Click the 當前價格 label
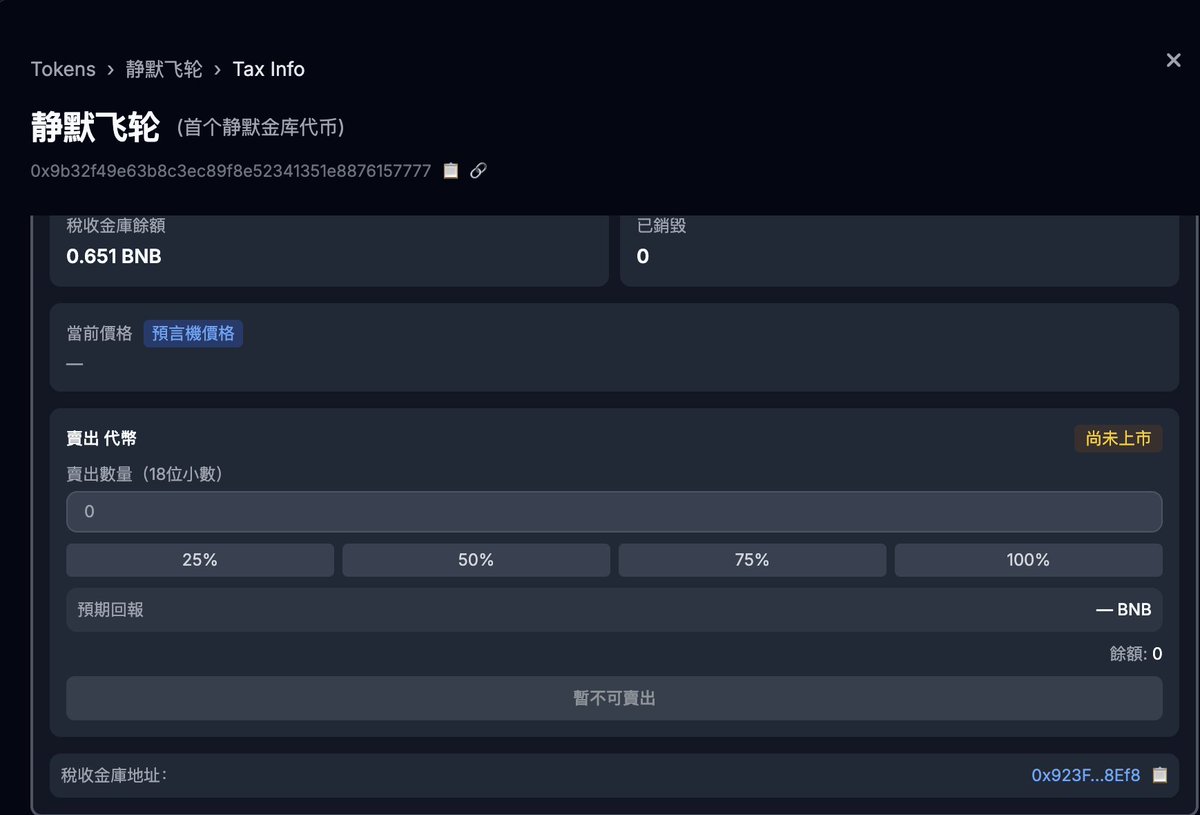The width and height of the screenshot is (1200, 815). coord(99,334)
